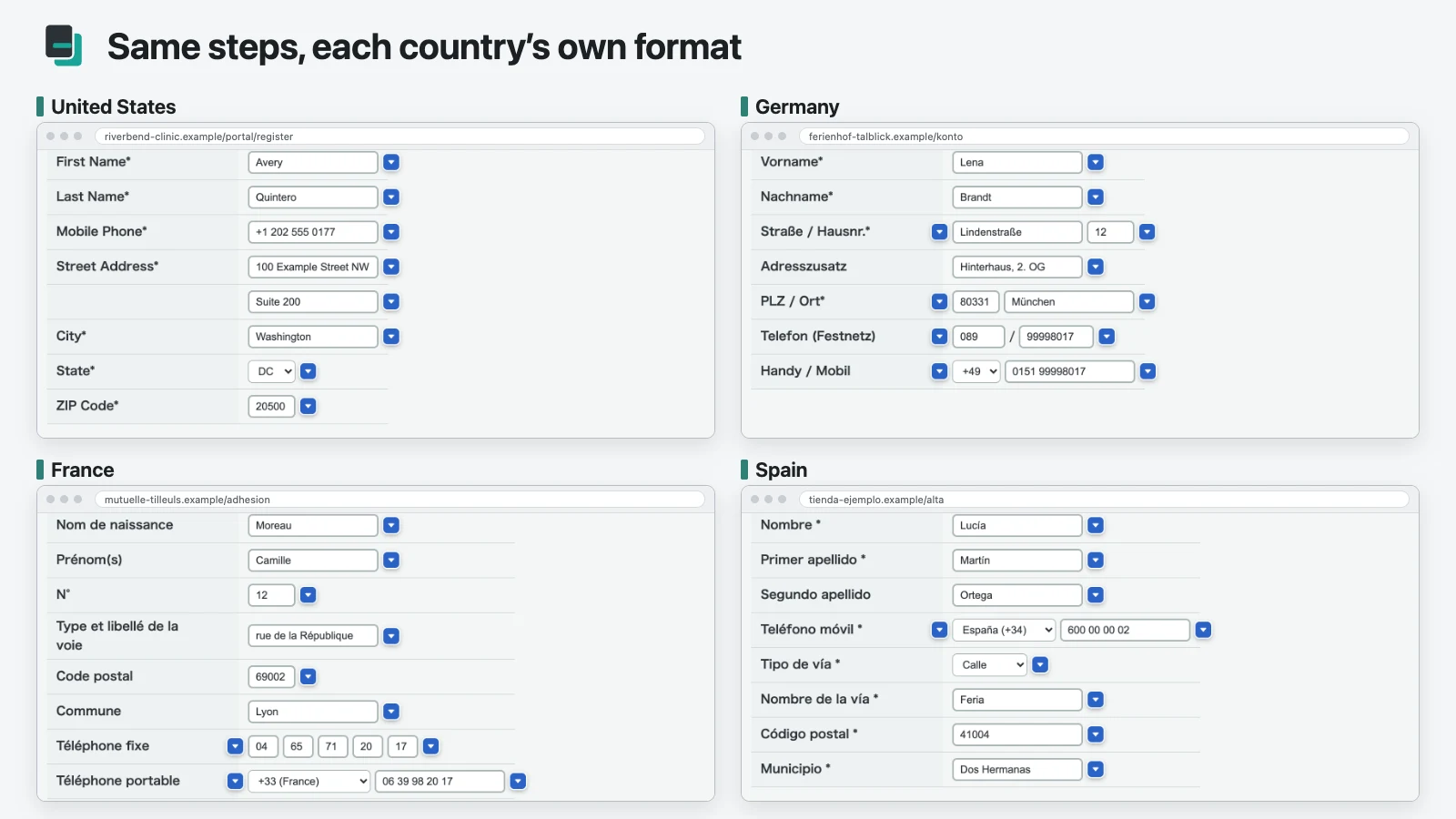1456x819 pixels.
Task: Click the blue icon next to Avery field
Action: click(391, 162)
